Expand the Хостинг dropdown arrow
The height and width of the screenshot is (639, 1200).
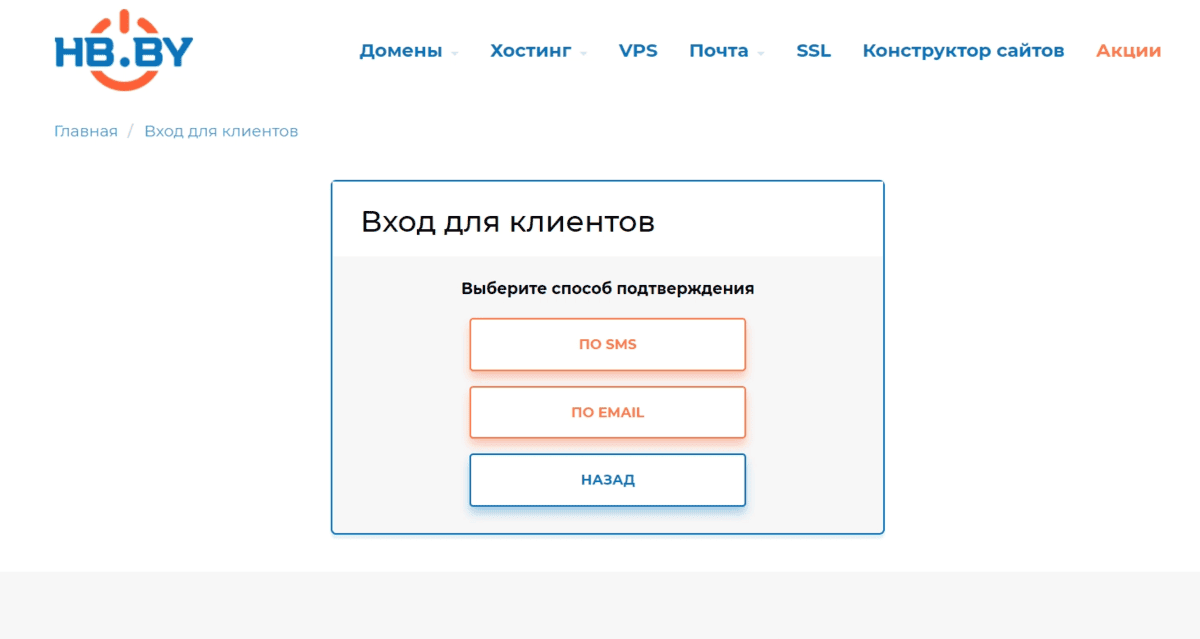pos(584,53)
